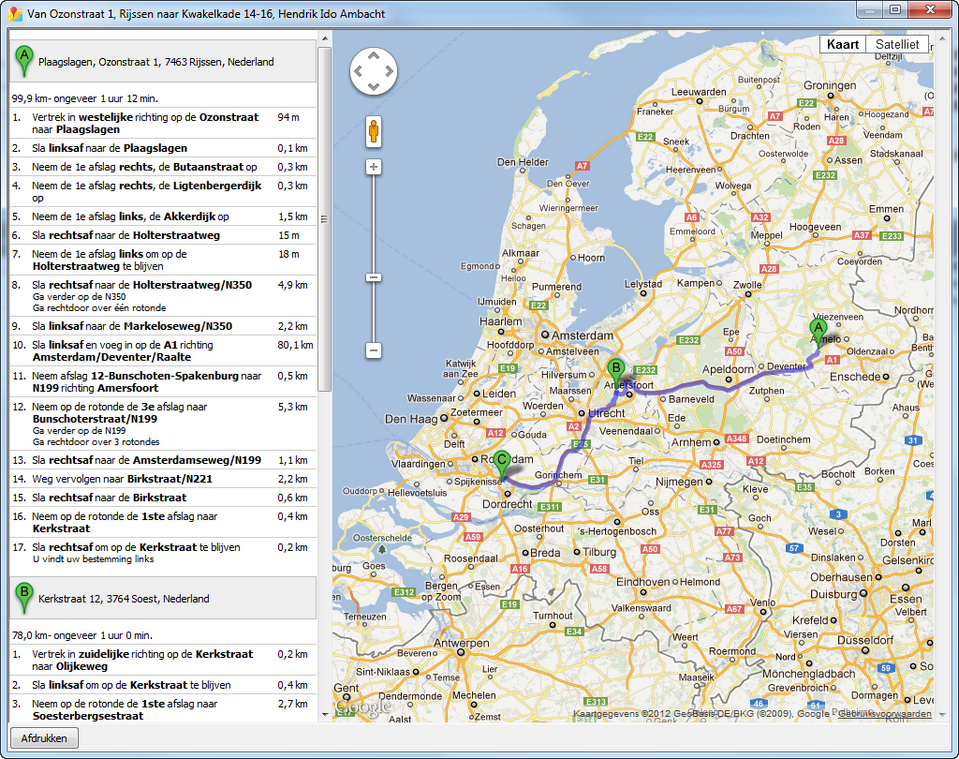Click the 78,0 km route summary line

tap(83, 635)
